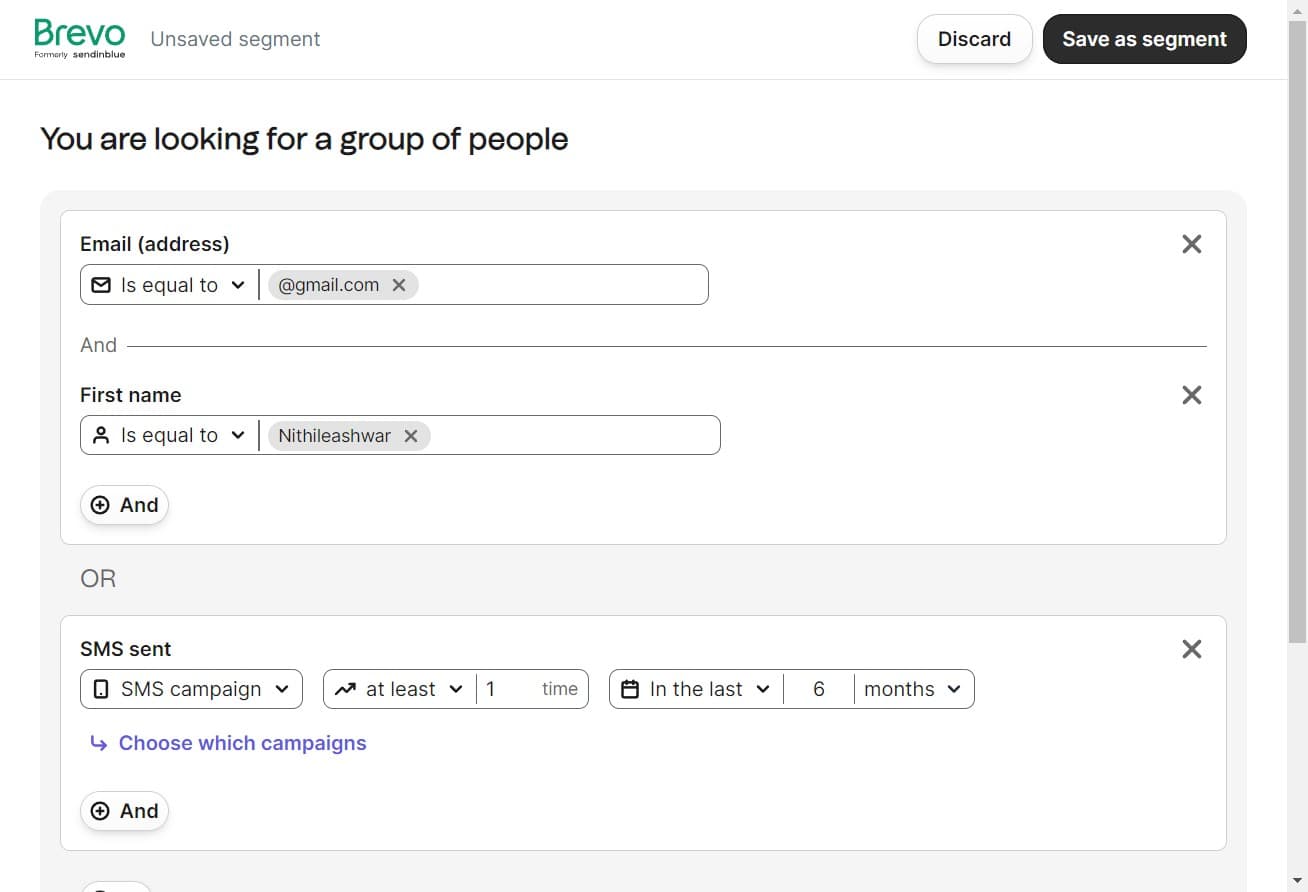The height and width of the screenshot is (892, 1308).
Task: Open the months unit dropdown
Action: 913,689
